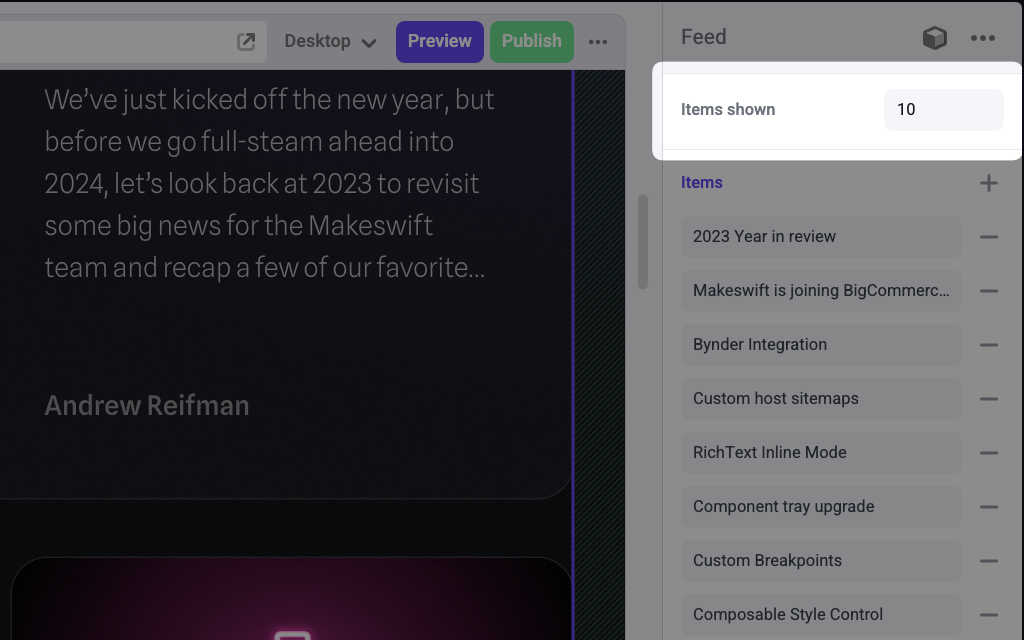Click the Items section label
1024x640 pixels.
click(701, 182)
